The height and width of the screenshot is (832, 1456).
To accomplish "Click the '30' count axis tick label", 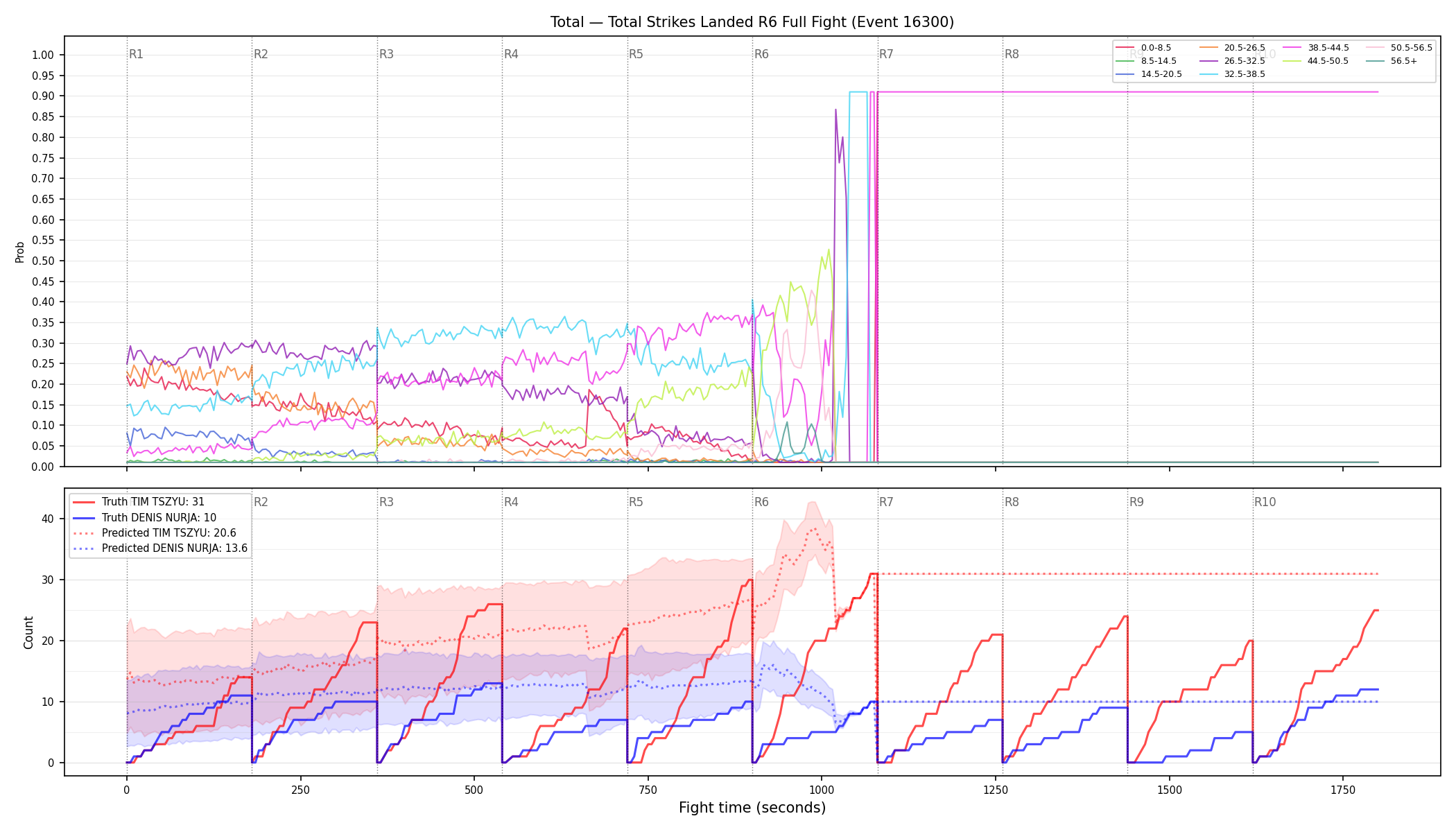I will [48, 580].
